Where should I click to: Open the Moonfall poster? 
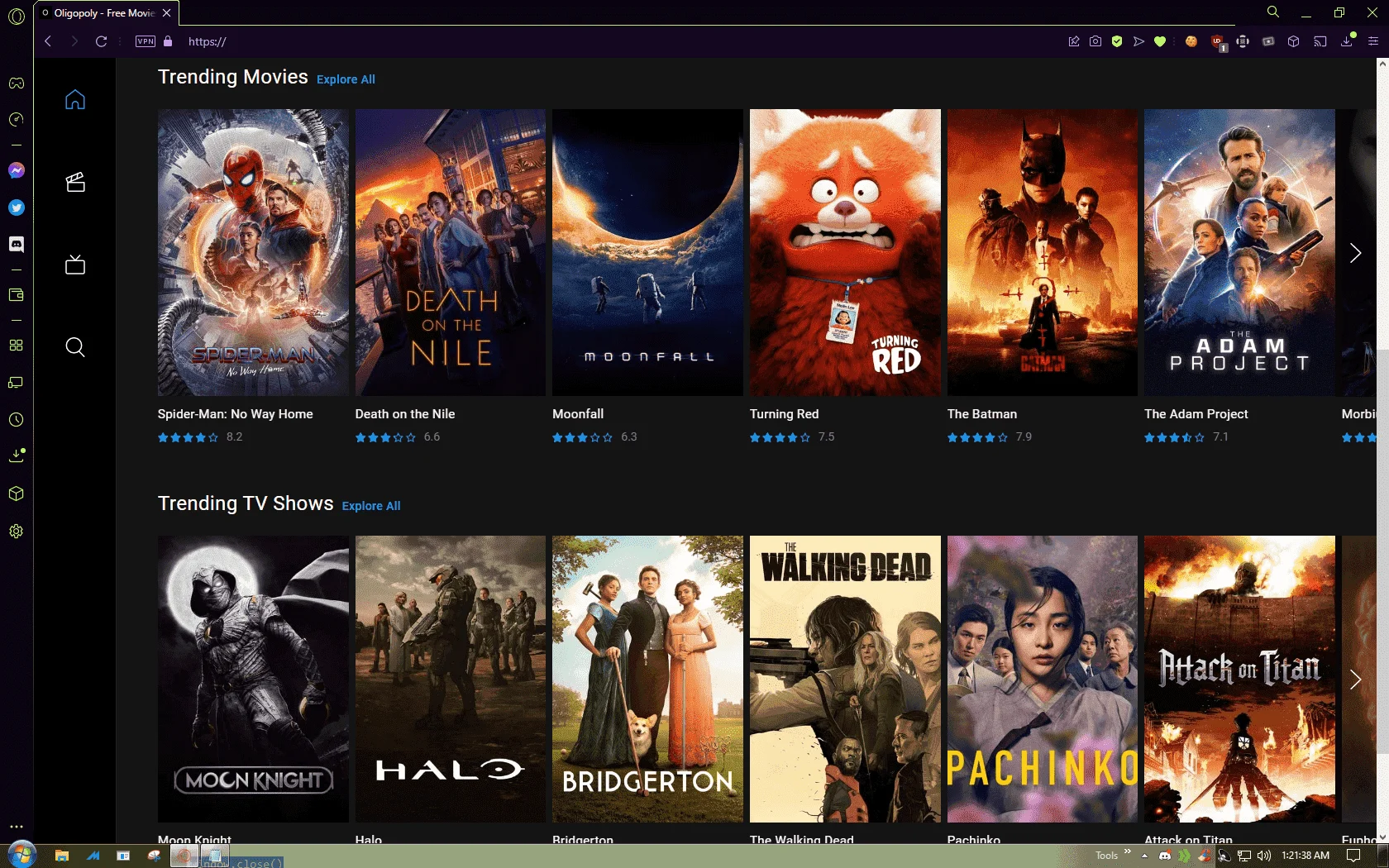click(x=647, y=252)
